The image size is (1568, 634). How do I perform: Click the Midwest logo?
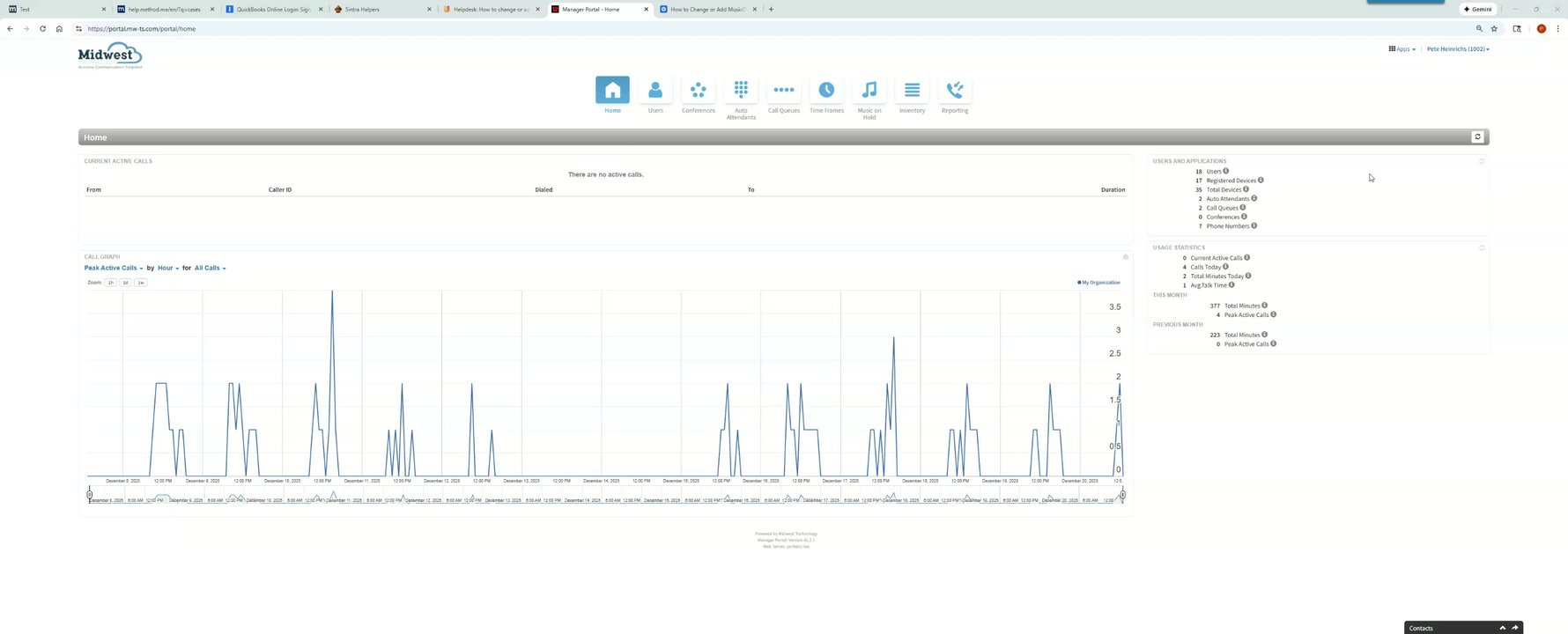tap(110, 55)
